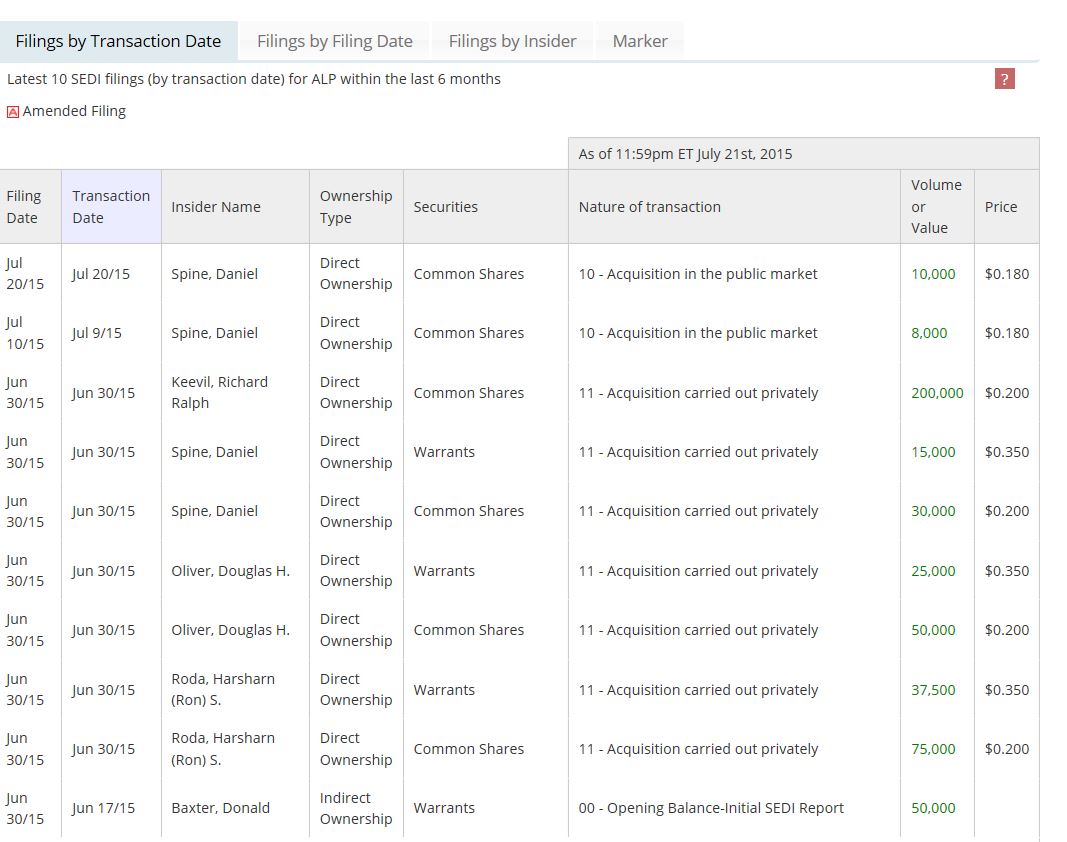Click the Insider Name column header
Viewport: 1067px width, 842px height.
pyautogui.click(x=215, y=207)
